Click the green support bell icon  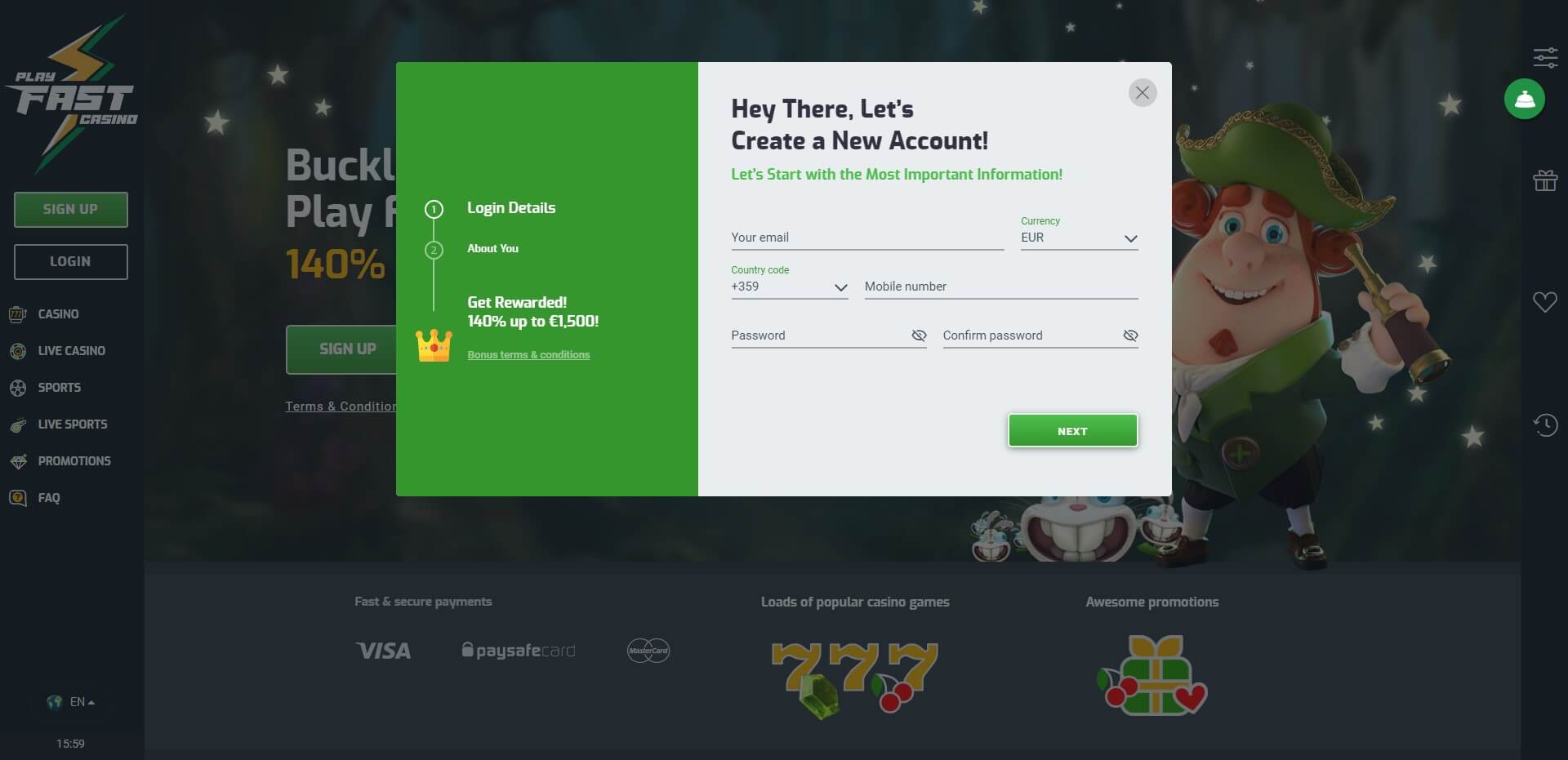coord(1524,100)
